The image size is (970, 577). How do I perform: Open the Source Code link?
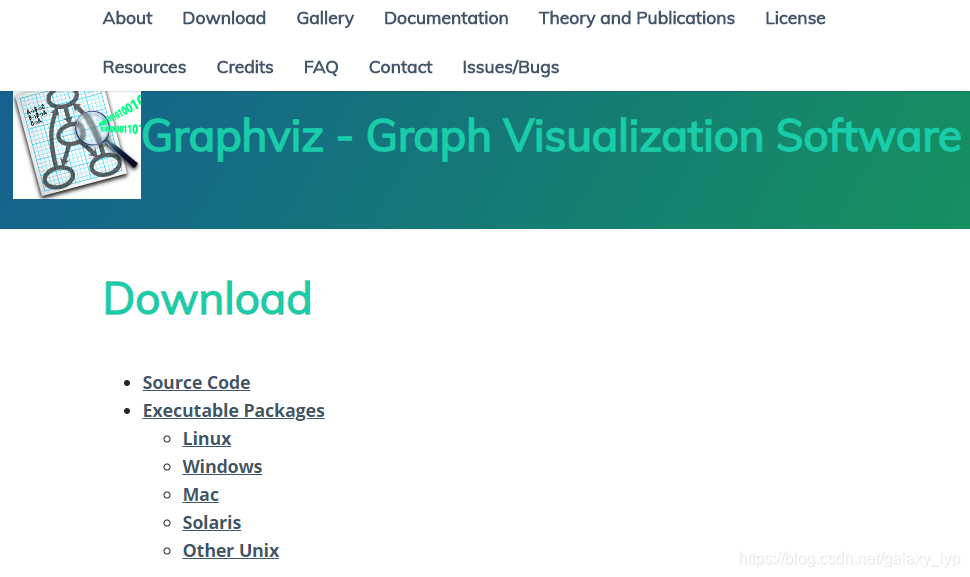pos(196,382)
